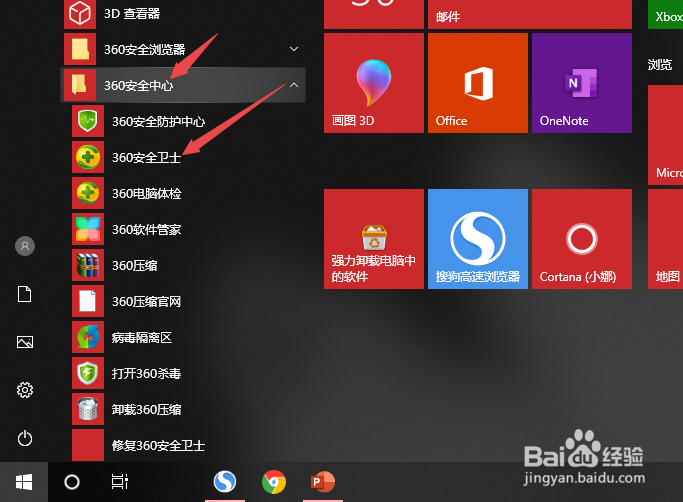The image size is (683, 502).
Task: Click the 360安全浏览器 folder name
Action: click(145, 50)
